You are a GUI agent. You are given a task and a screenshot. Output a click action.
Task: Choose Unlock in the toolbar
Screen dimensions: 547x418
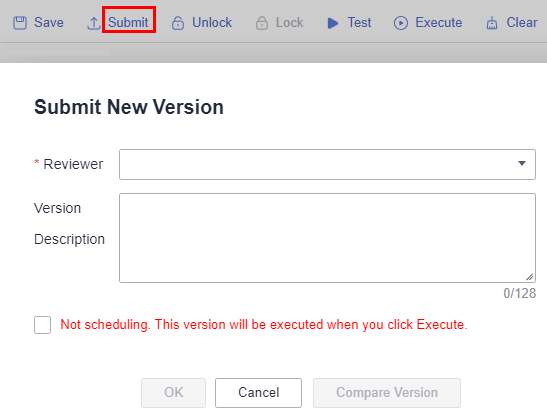tap(212, 23)
